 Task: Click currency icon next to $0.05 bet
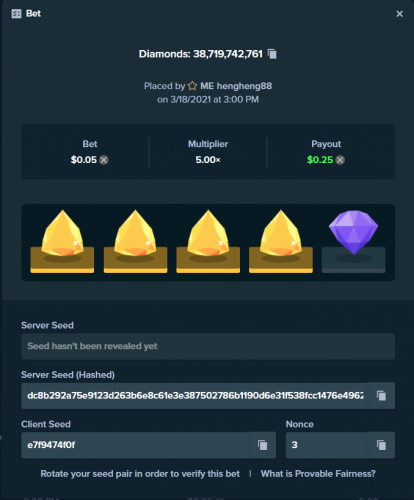104,160
